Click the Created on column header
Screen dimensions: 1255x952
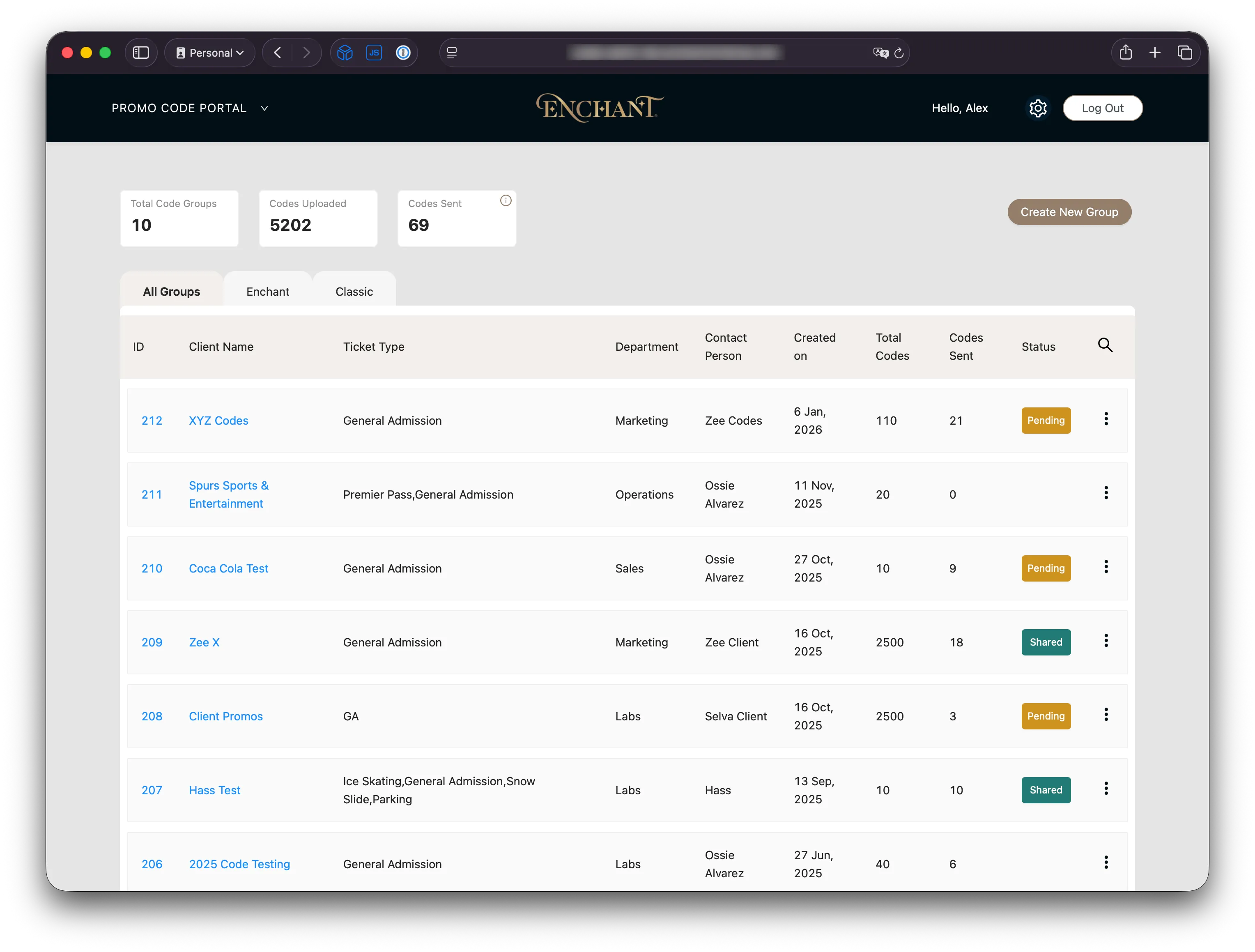click(x=814, y=347)
